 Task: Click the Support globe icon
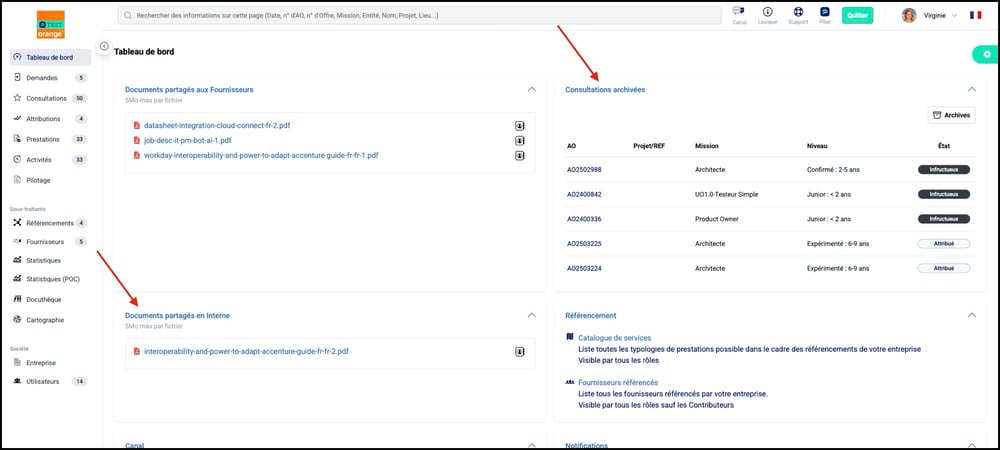[798, 12]
